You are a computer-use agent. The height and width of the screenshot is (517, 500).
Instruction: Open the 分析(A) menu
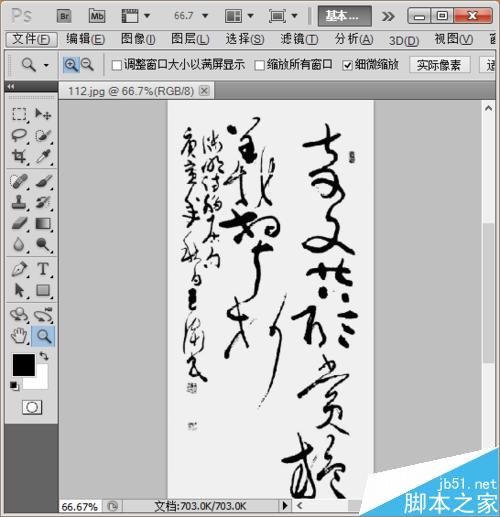coord(354,39)
